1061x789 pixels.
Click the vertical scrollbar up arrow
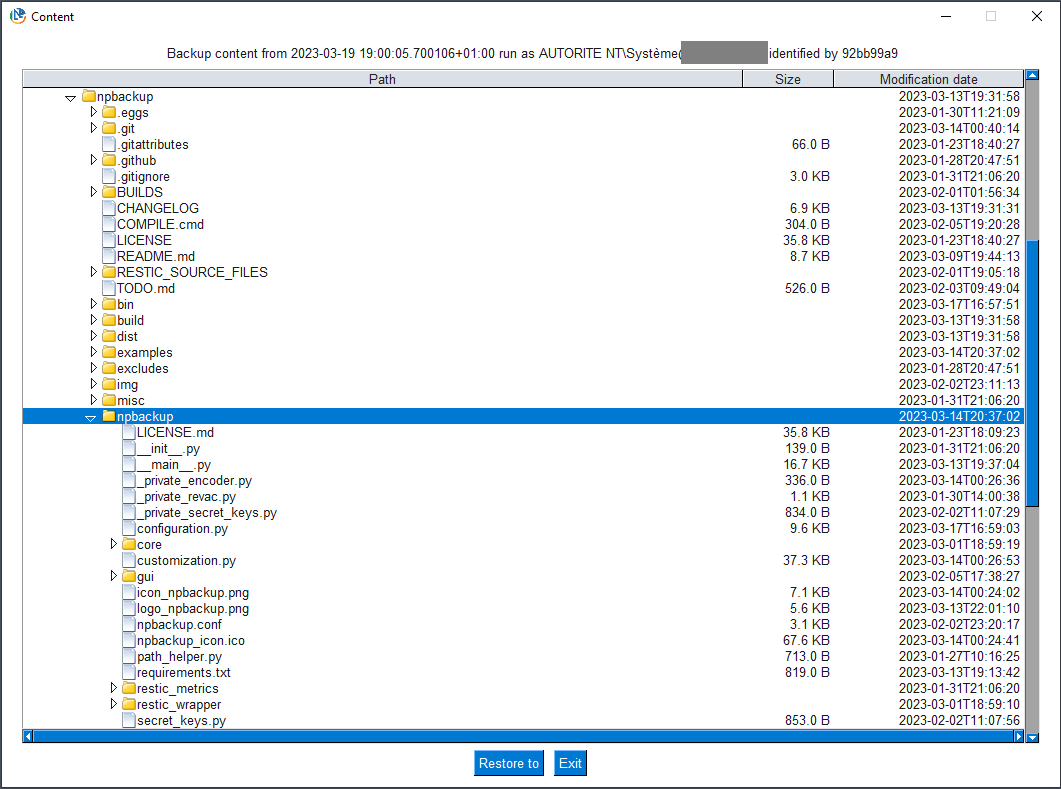1032,75
